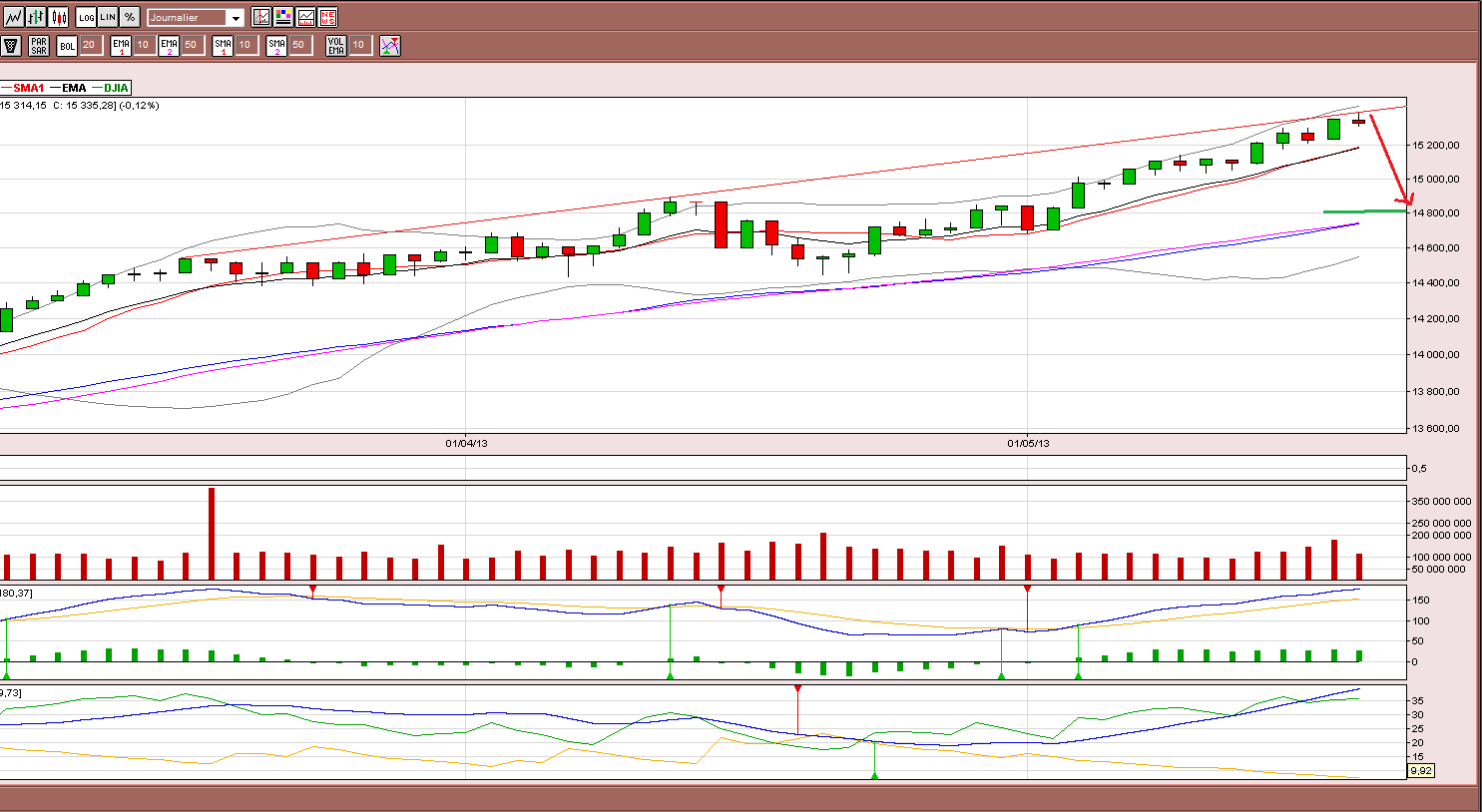Click the VOL EMA period field
This screenshot has width=1482, height=812.
360,45
